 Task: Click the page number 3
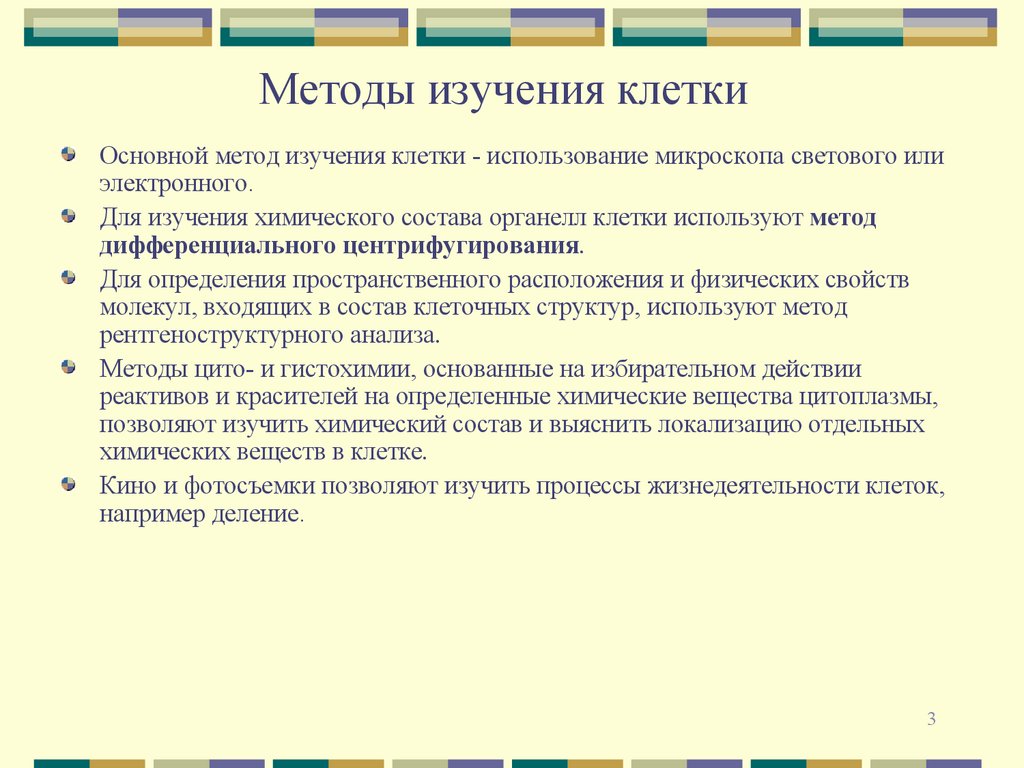[930, 716]
